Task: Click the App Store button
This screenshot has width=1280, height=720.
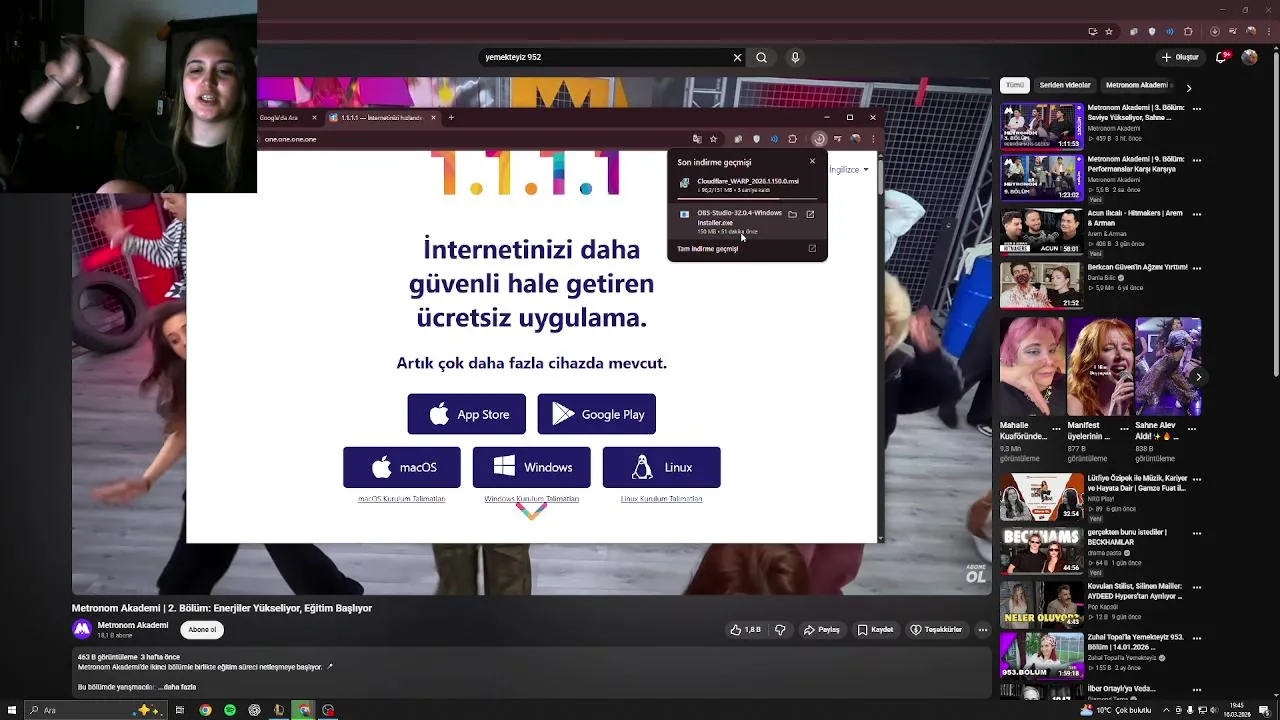Action: point(466,414)
